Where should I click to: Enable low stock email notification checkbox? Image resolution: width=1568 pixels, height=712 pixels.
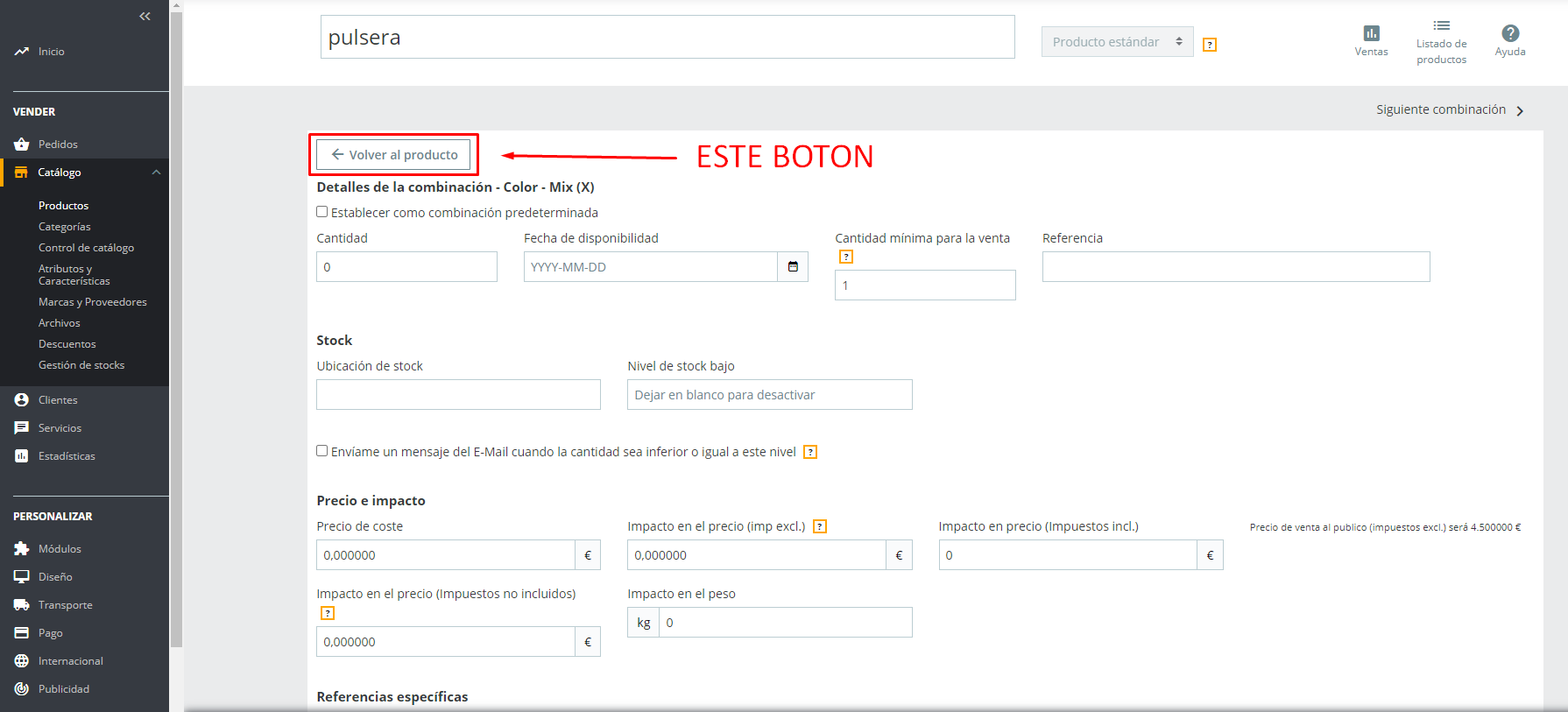point(322,451)
